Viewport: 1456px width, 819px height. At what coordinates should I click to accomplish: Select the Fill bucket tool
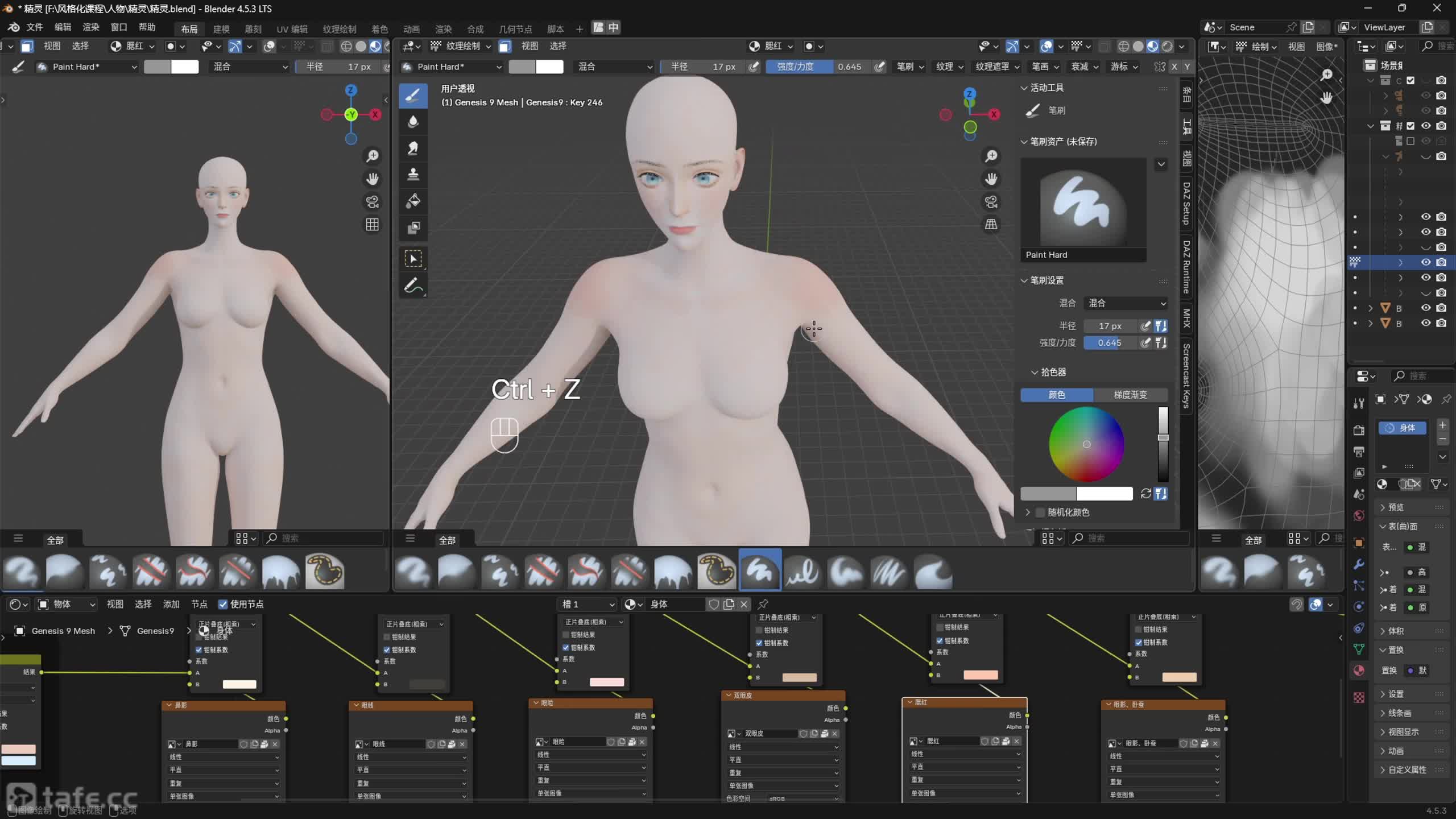(413, 201)
